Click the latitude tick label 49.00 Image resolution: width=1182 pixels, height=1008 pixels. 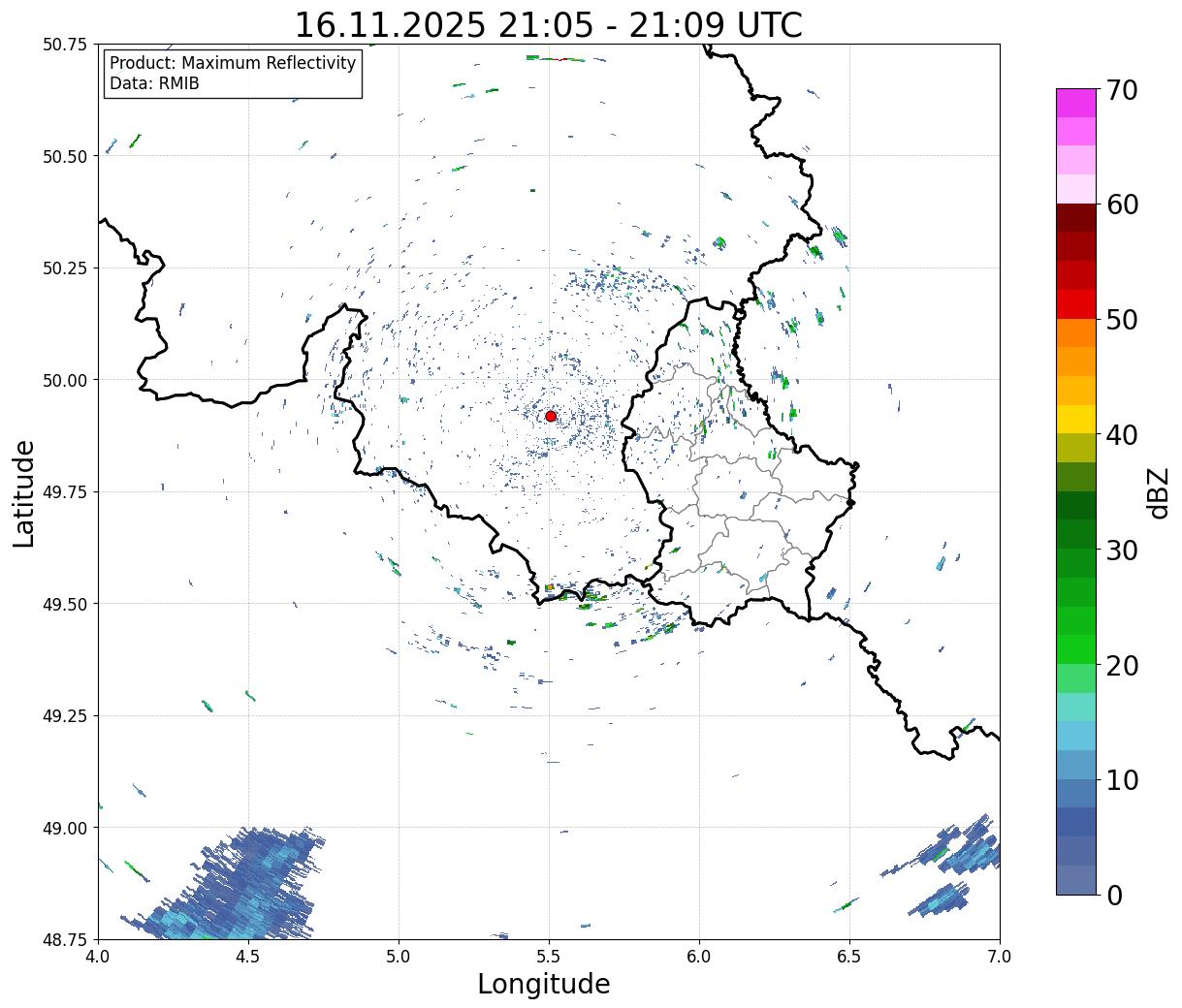click(65, 828)
